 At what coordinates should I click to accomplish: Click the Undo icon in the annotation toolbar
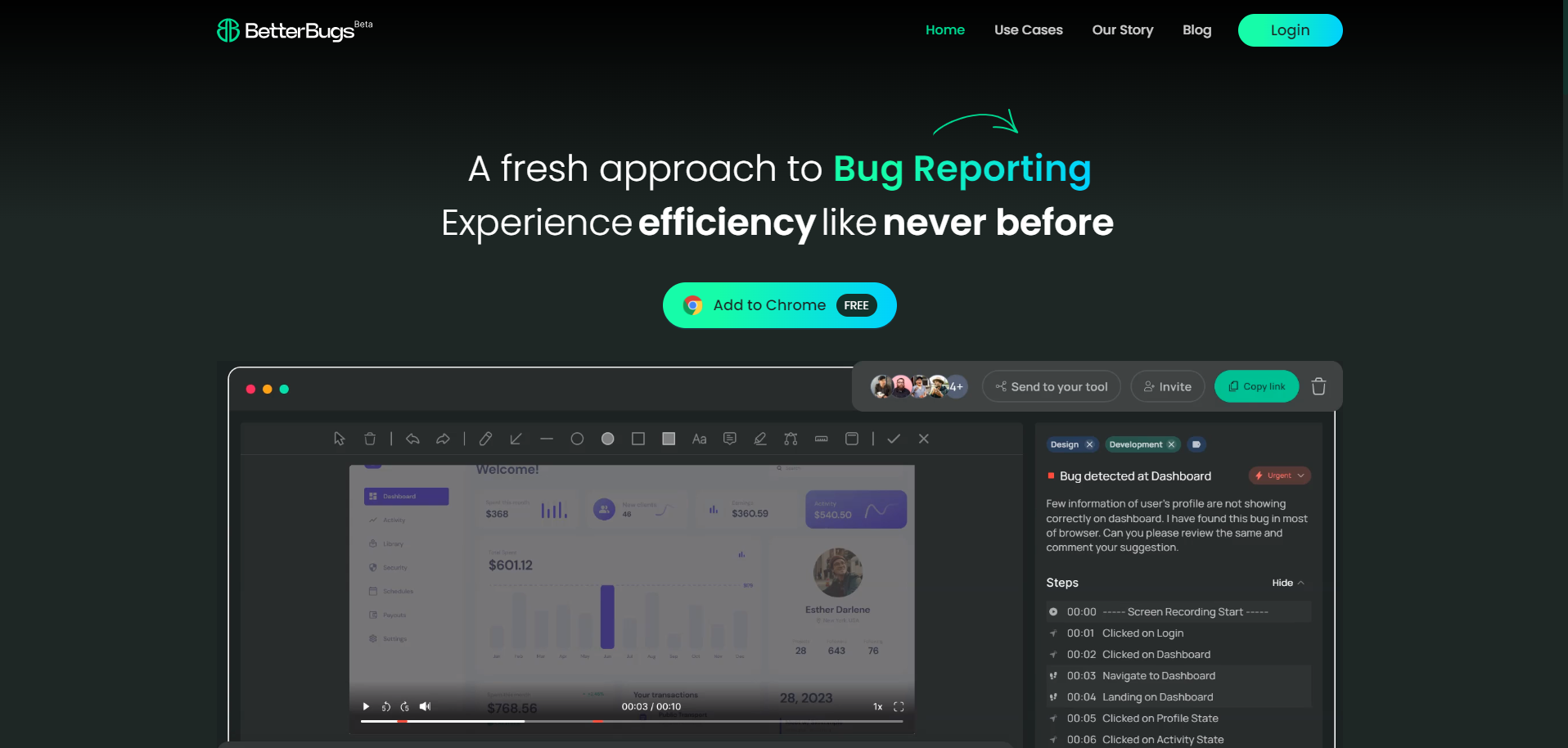tap(412, 439)
